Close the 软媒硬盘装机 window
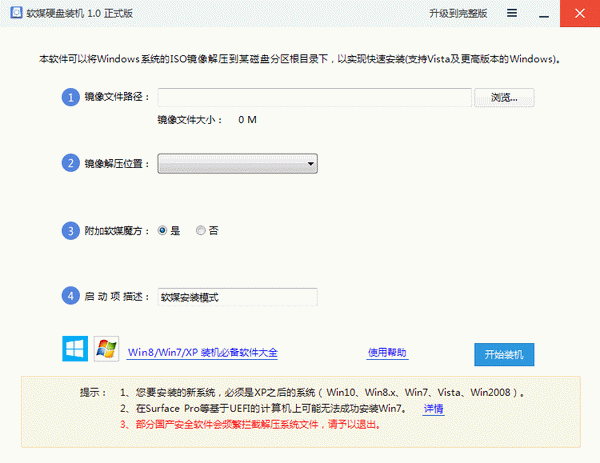Image resolution: width=600 pixels, height=463 pixels. click(580, 13)
